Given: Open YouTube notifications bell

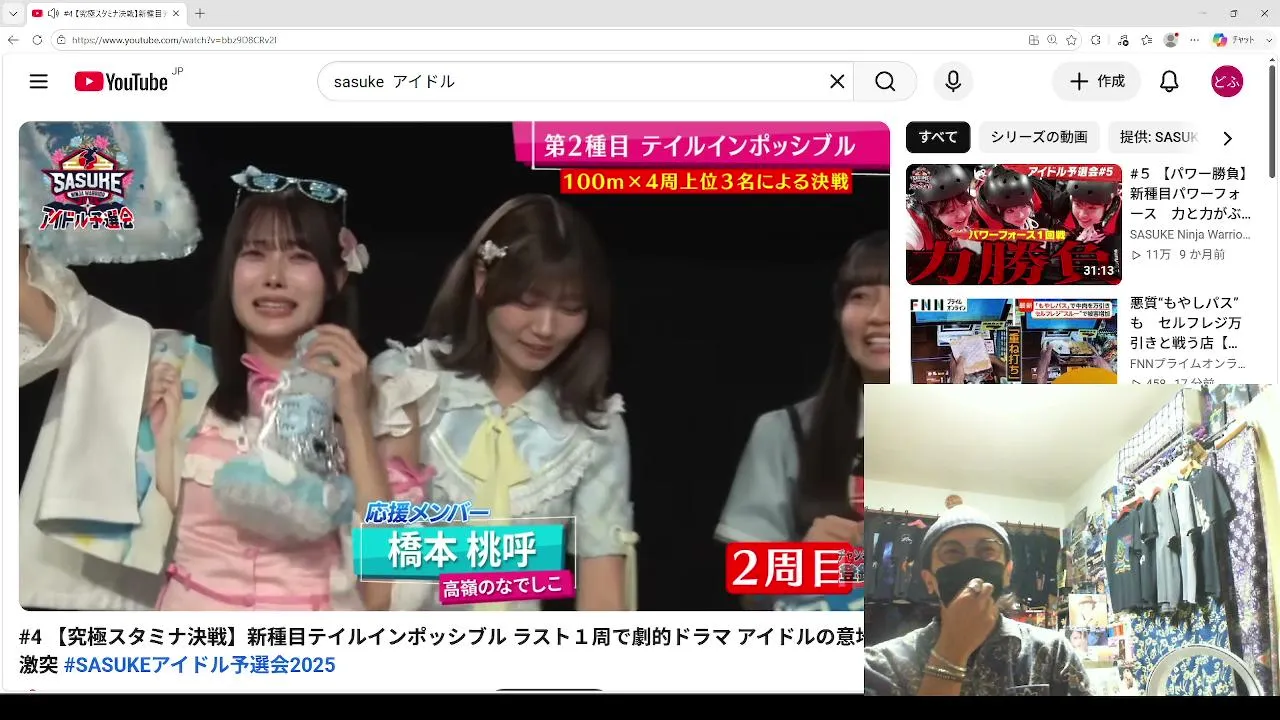Looking at the screenshot, I should [1169, 82].
